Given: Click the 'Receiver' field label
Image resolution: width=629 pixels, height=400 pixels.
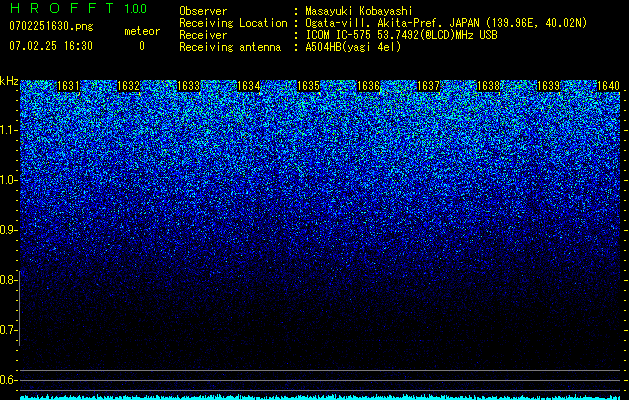Looking at the screenshot, I should [203, 35].
